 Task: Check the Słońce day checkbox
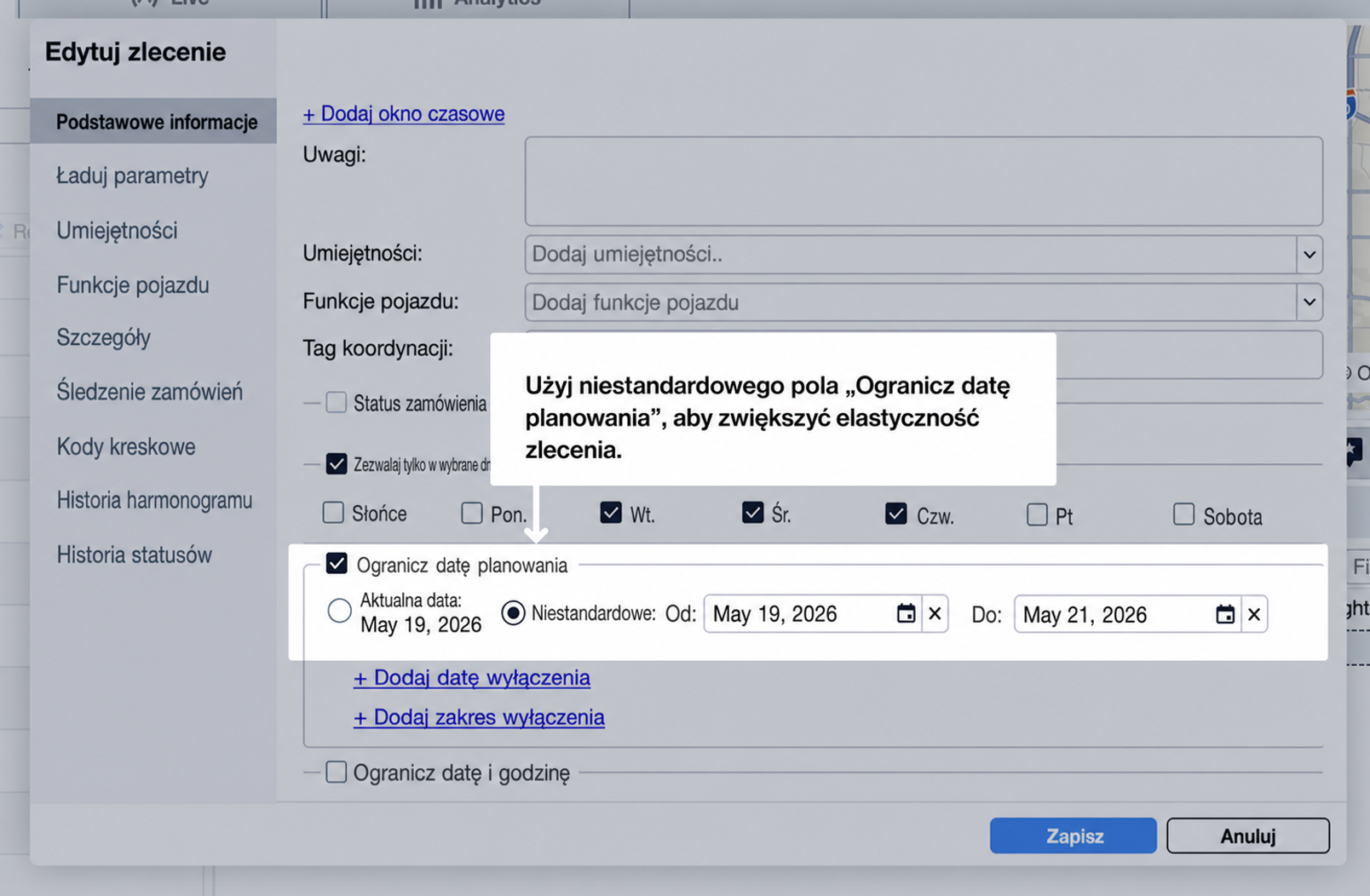333,513
